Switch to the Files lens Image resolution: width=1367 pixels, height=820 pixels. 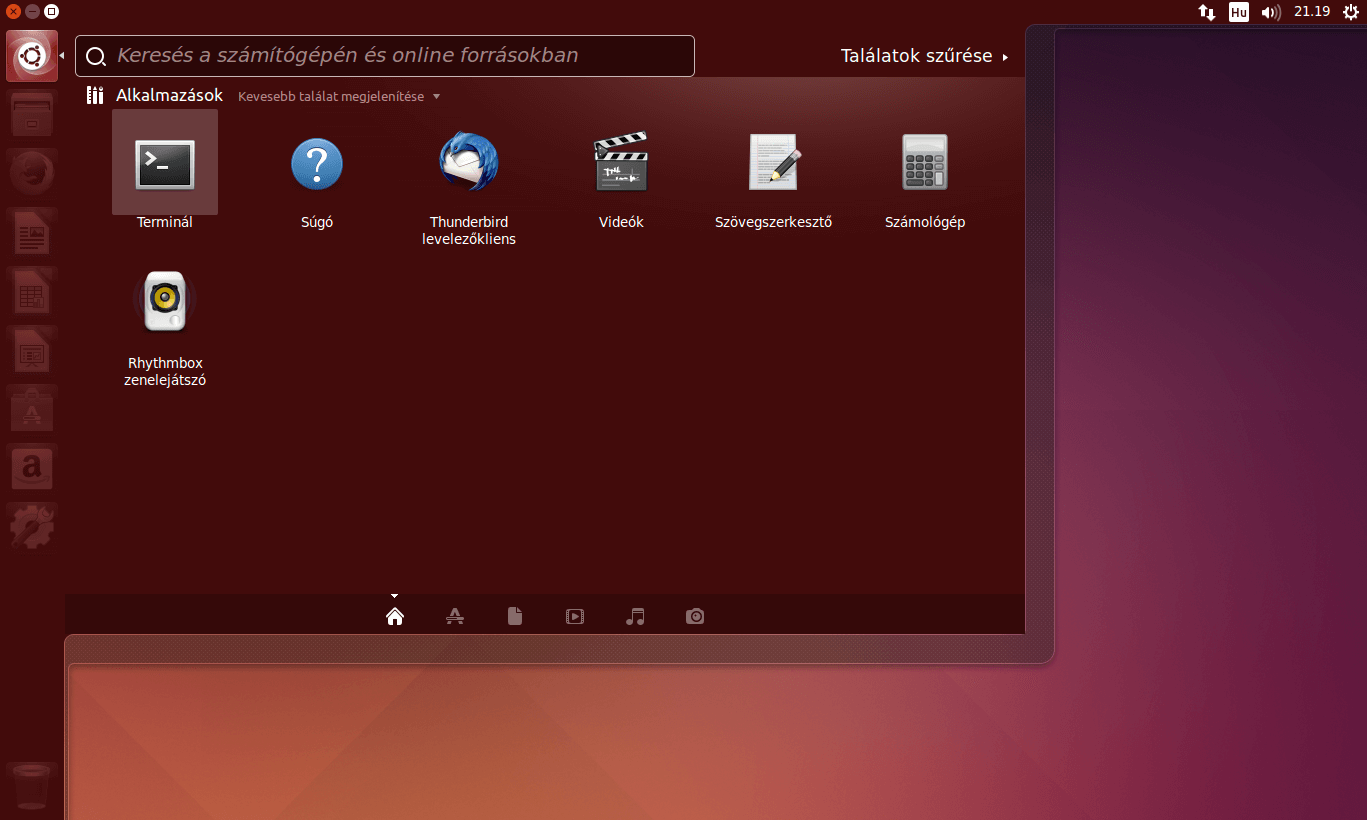515,616
